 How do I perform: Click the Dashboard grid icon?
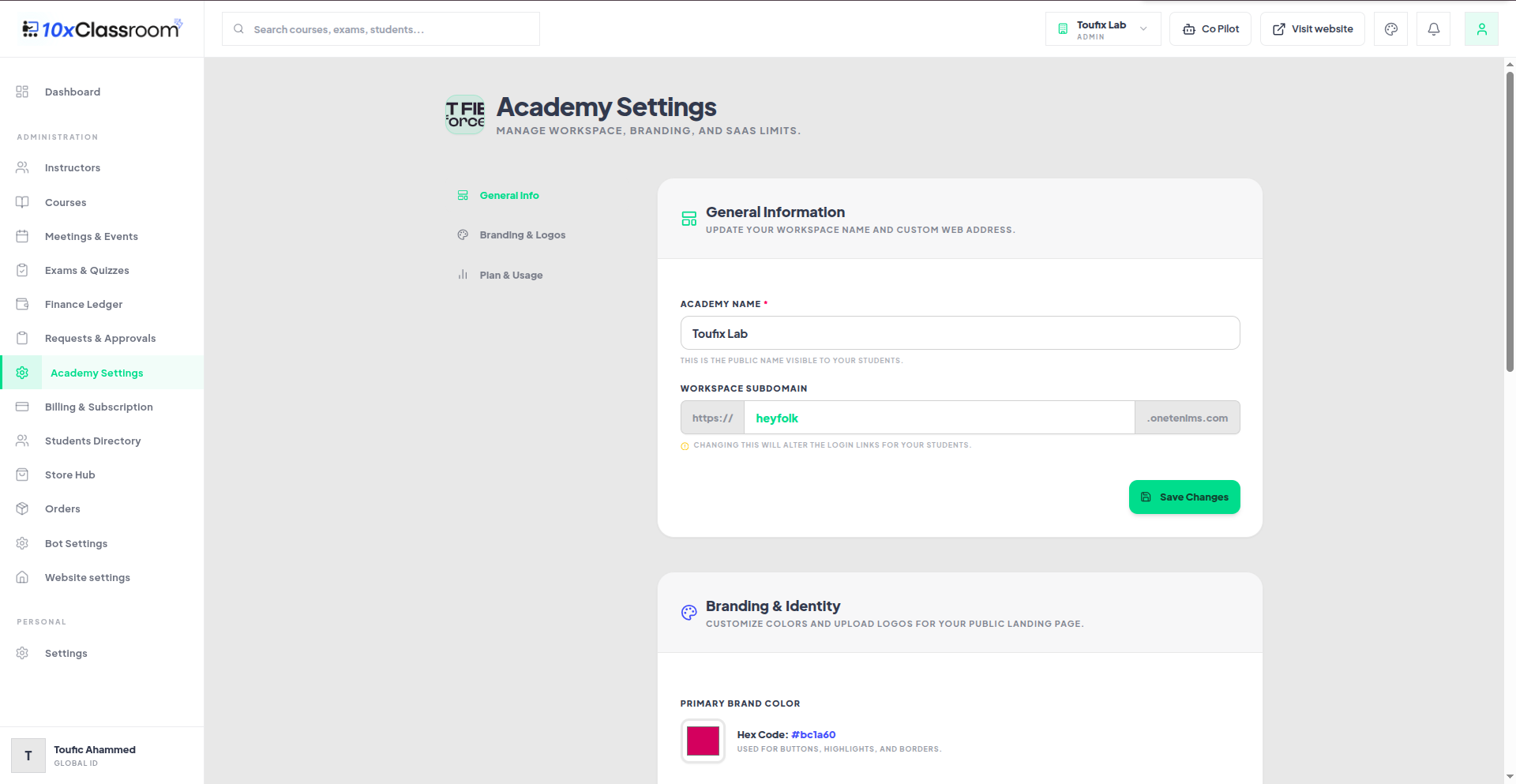click(22, 92)
